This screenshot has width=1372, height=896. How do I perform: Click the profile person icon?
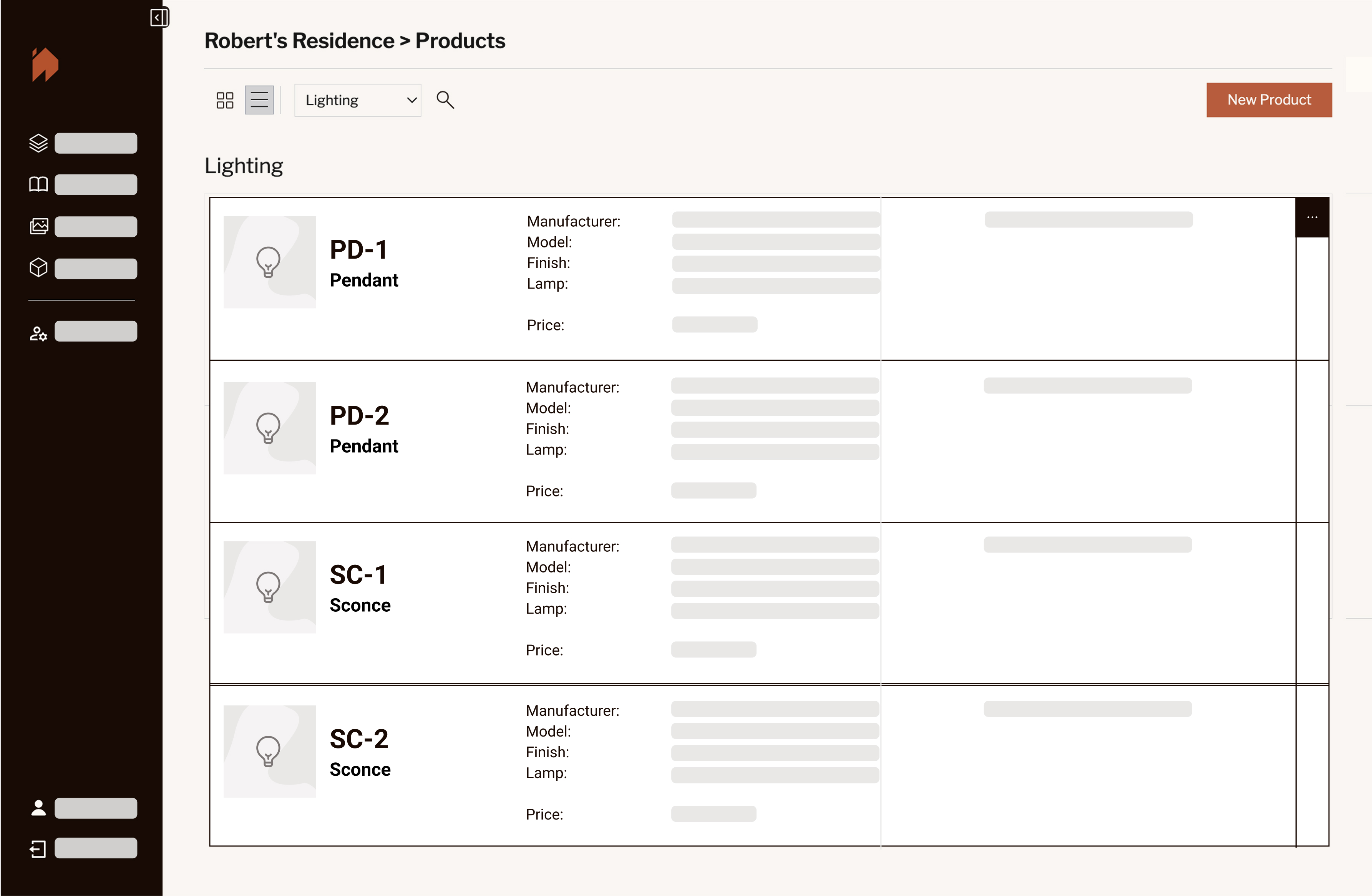click(x=38, y=808)
